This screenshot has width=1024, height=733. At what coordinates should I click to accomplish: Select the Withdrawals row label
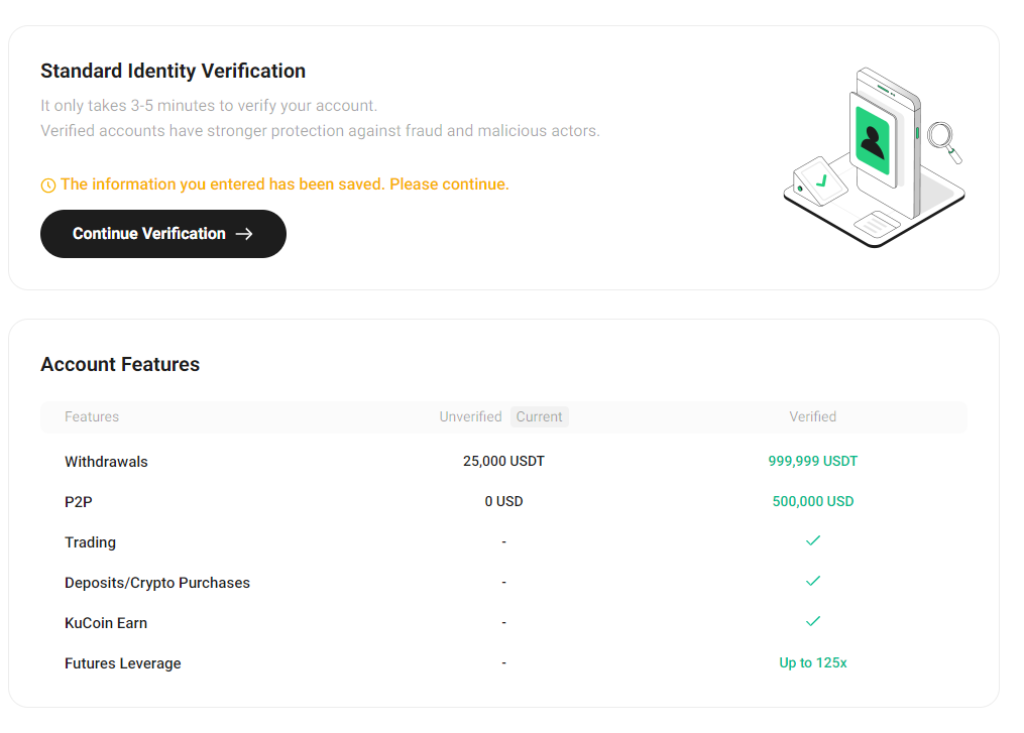pos(106,461)
